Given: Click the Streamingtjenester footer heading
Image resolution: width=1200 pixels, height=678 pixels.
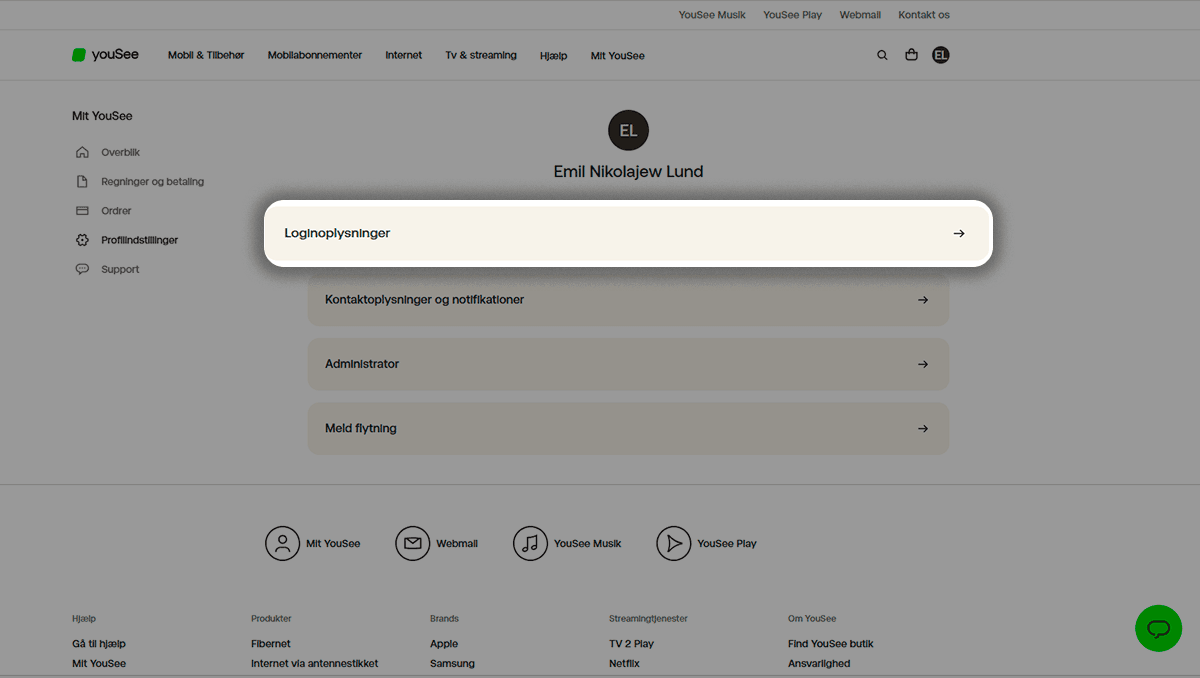Looking at the screenshot, I should point(648,619).
